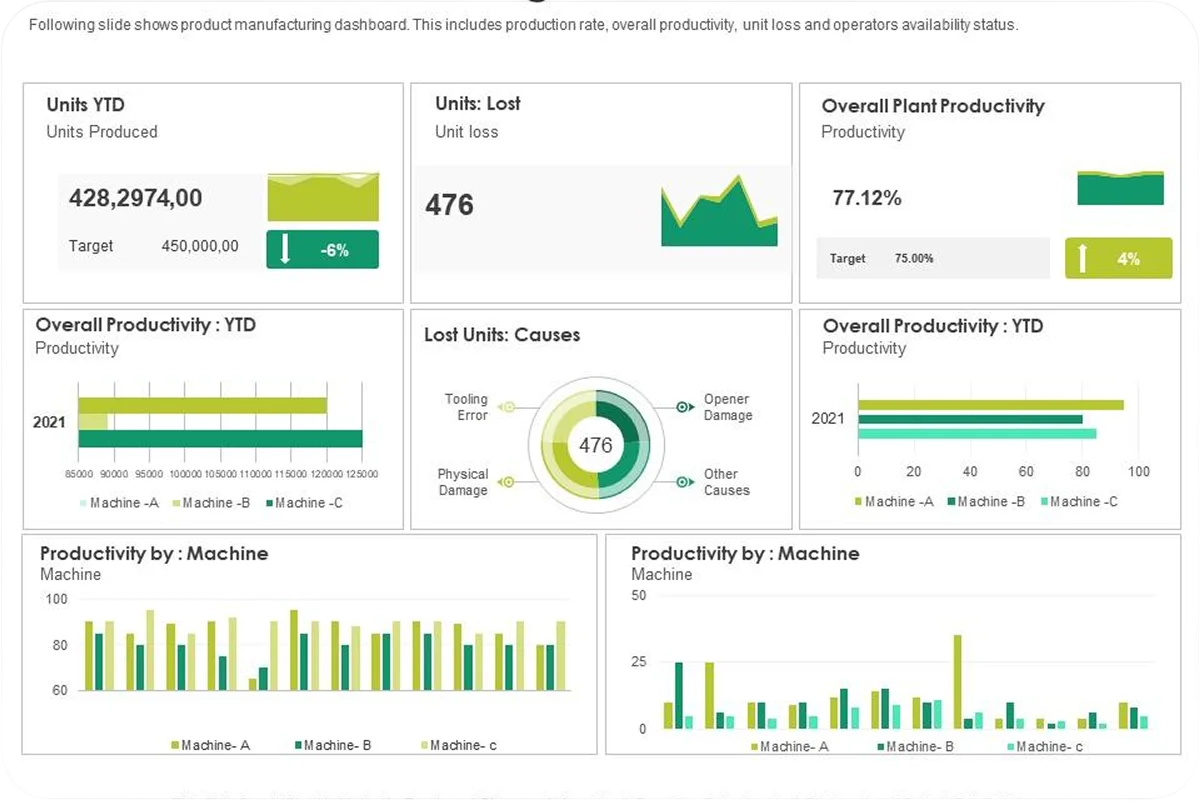Click the Target 75.00% bar
The image size is (1200, 801).
932,258
